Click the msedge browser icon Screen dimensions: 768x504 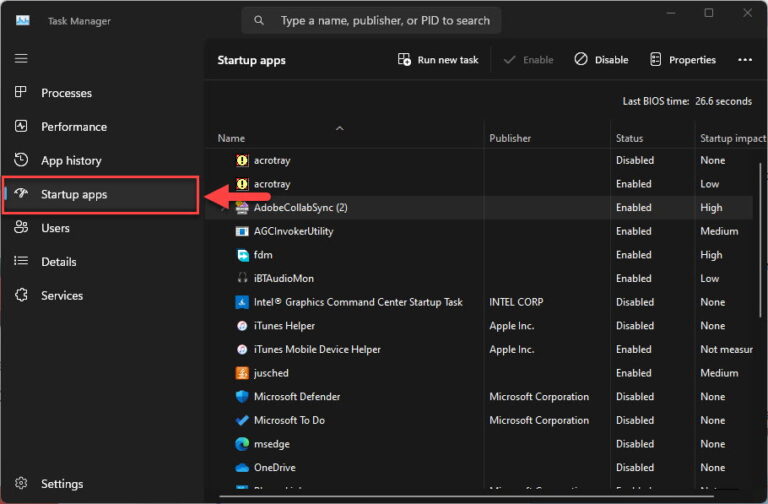click(x=241, y=444)
